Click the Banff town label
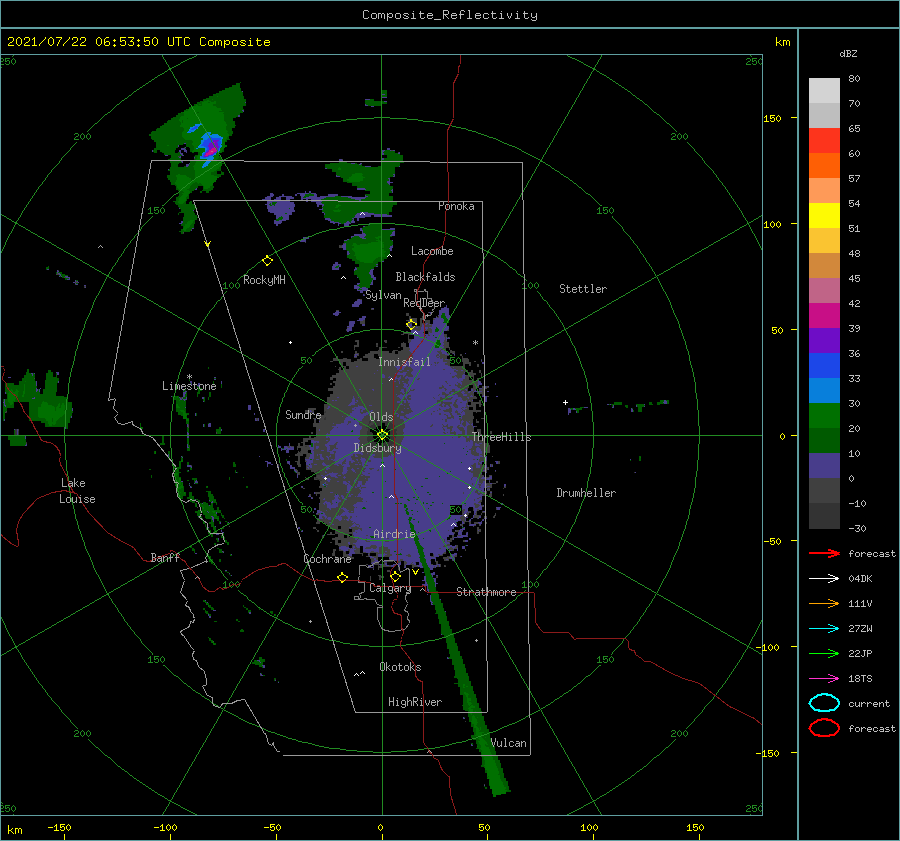This screenshot has height=841, width=900. pos(165,558)
